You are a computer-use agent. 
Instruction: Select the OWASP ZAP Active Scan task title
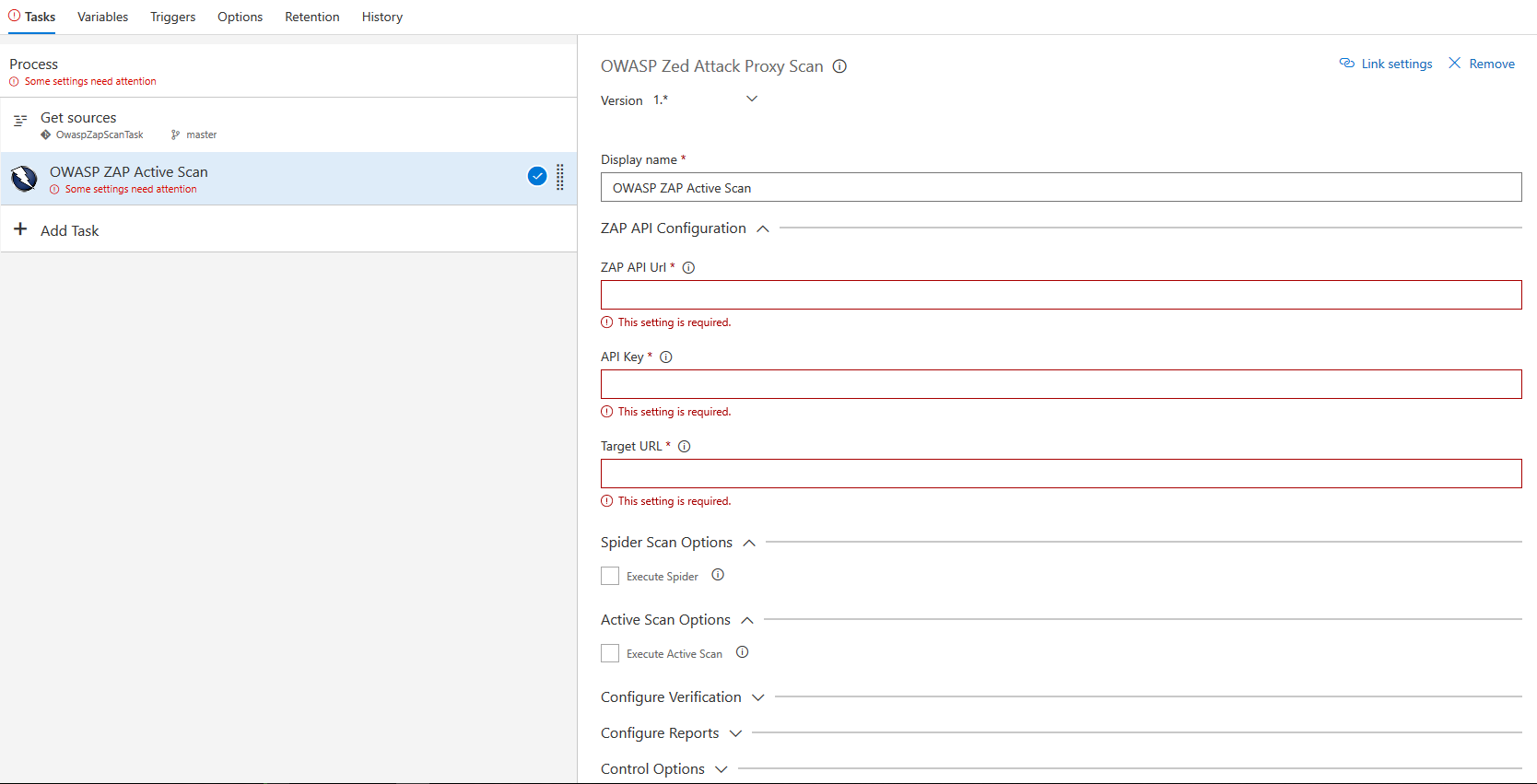[129, 171]
